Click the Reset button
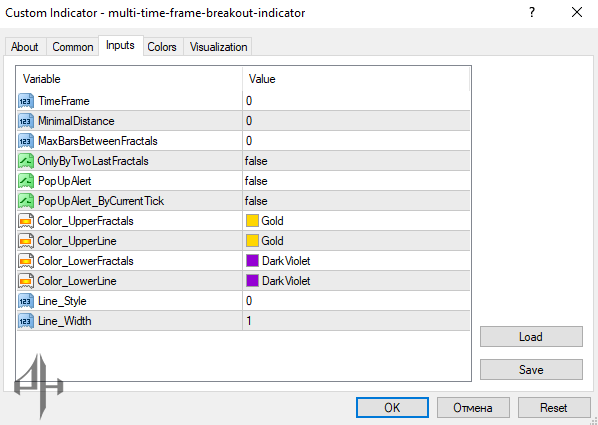 [554, 408]
